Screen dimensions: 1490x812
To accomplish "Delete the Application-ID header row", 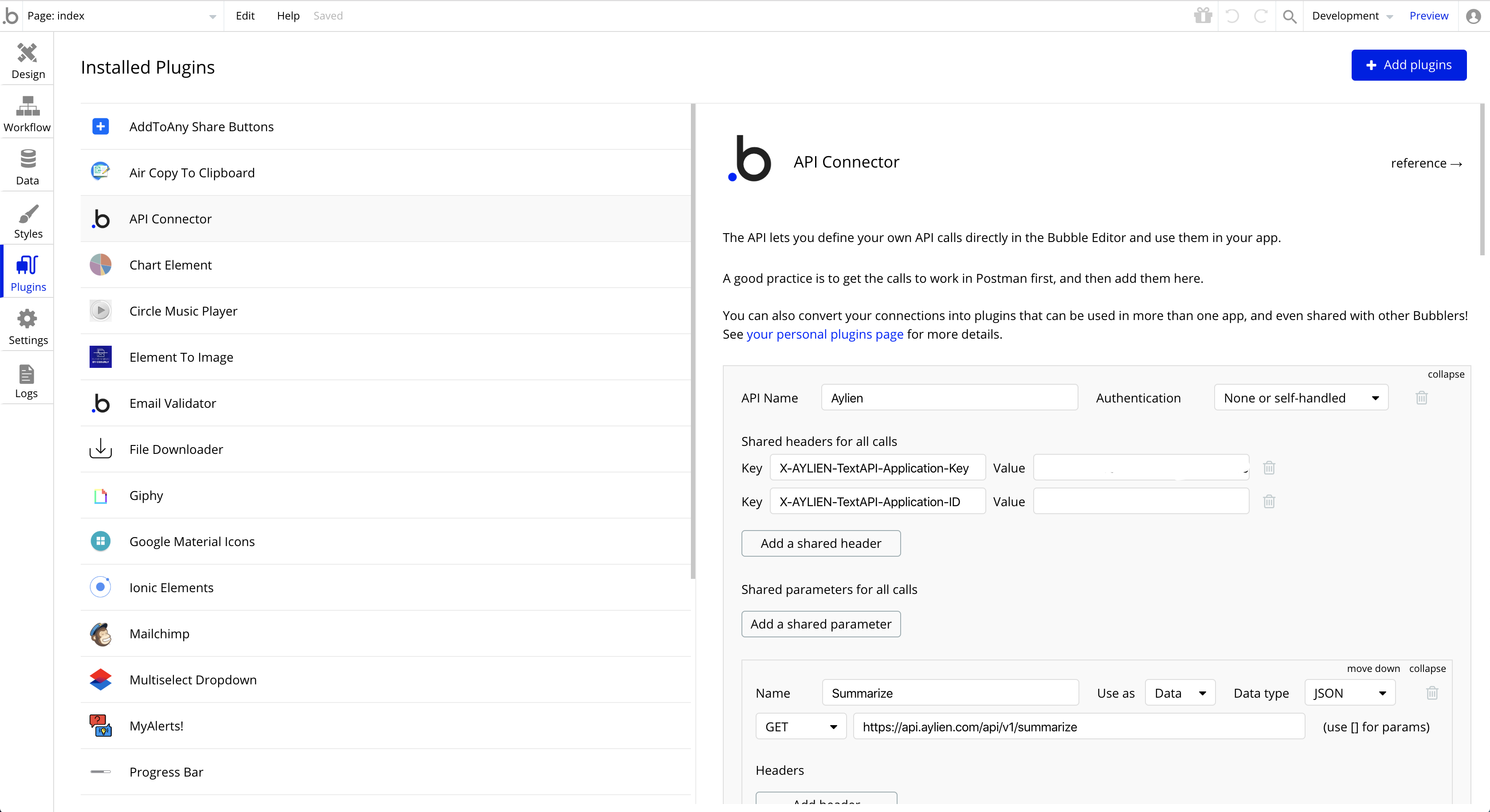I will coord(1269,501).
